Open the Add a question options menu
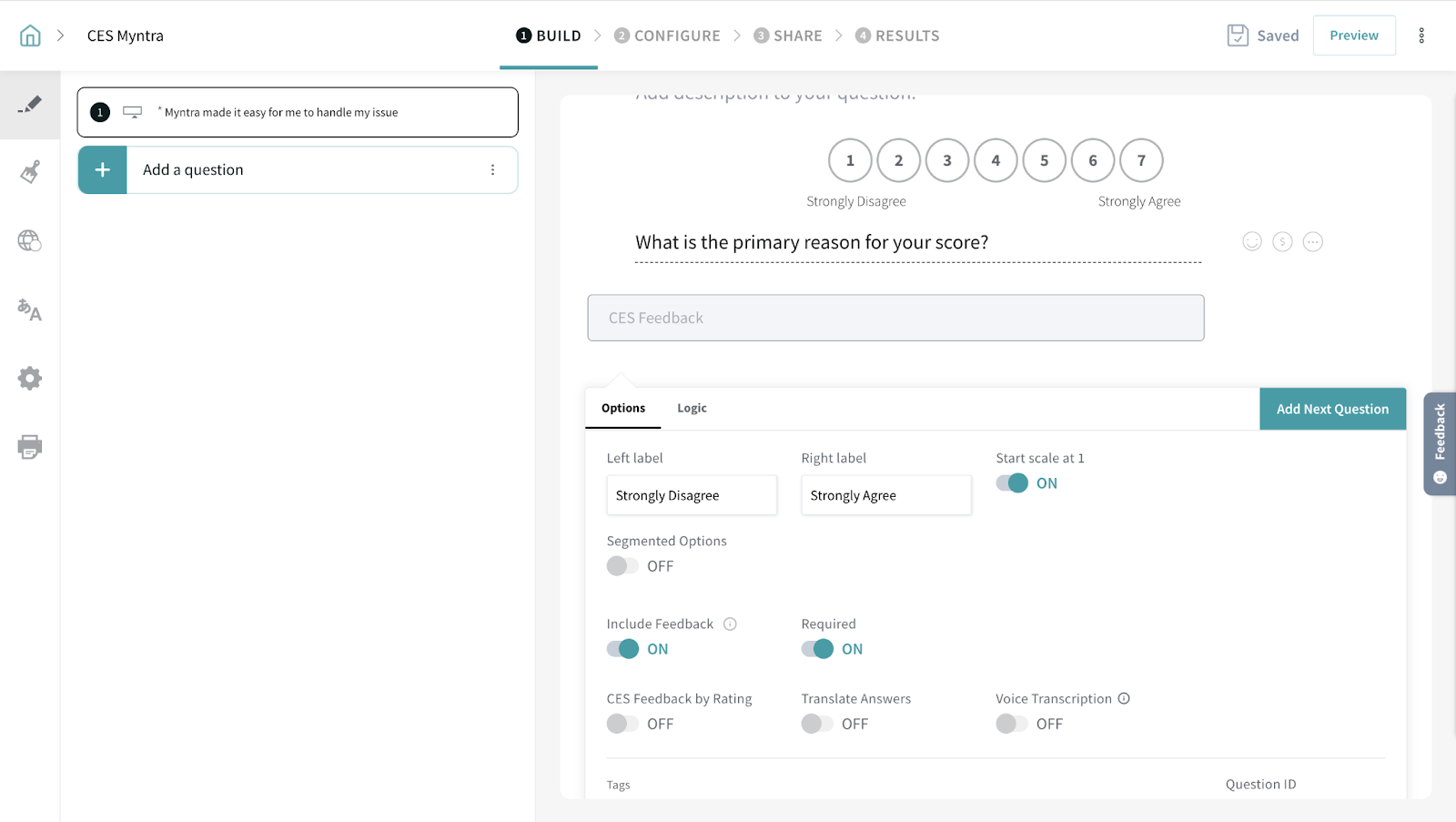1456x822 pixels. coord(492,170)
